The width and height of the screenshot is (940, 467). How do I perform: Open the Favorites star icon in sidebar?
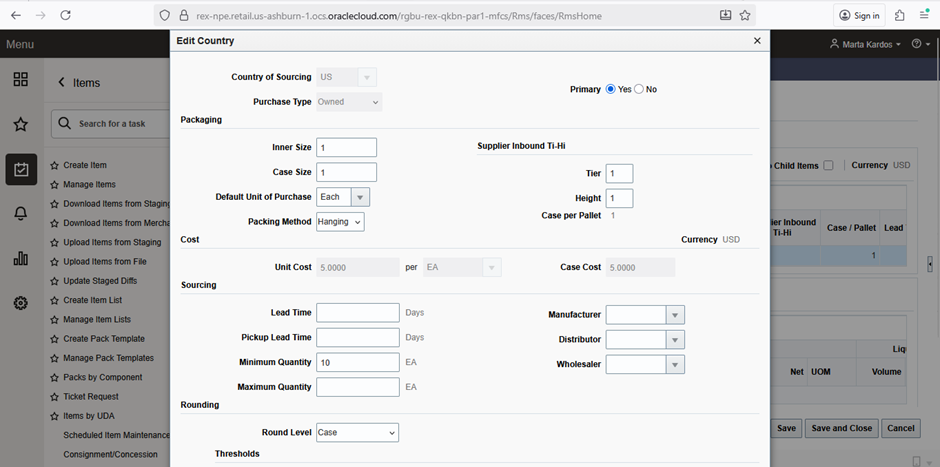tap(20, 124)
